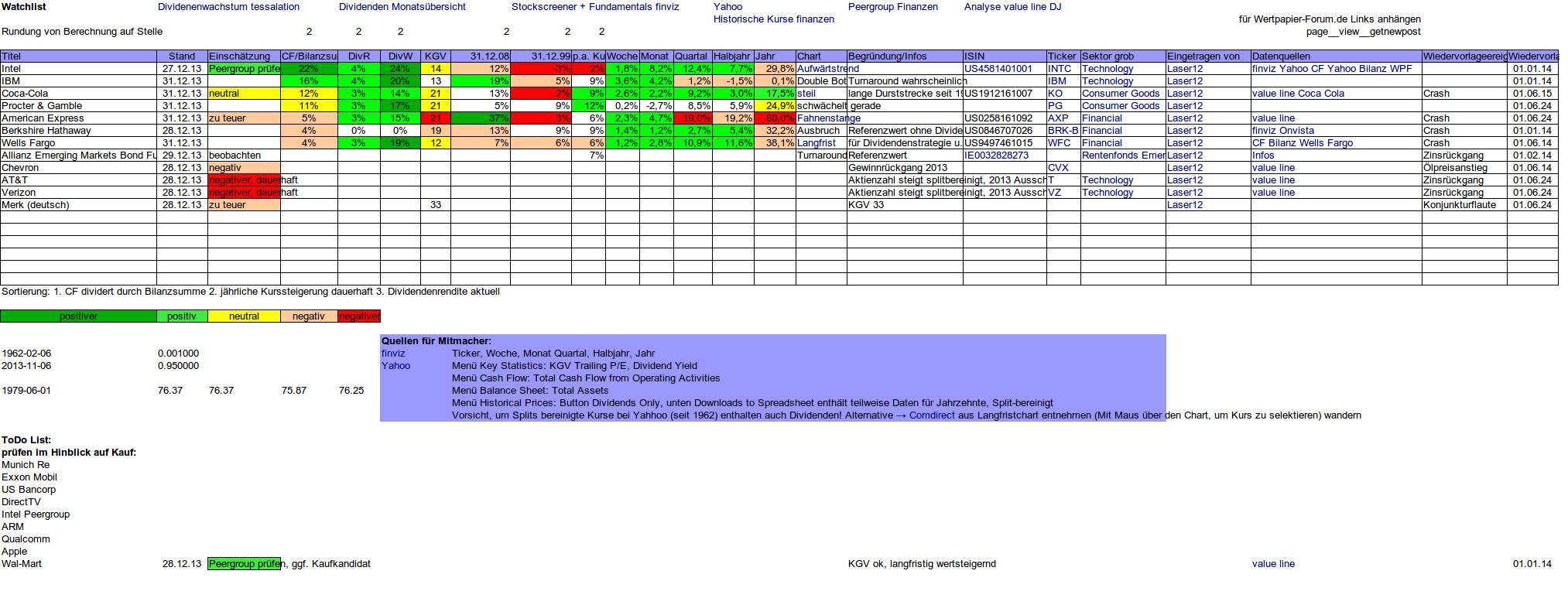Open the Dividenden Monatsübersicht link
The height and width of the screenshot is (605, 1568).
402,7
